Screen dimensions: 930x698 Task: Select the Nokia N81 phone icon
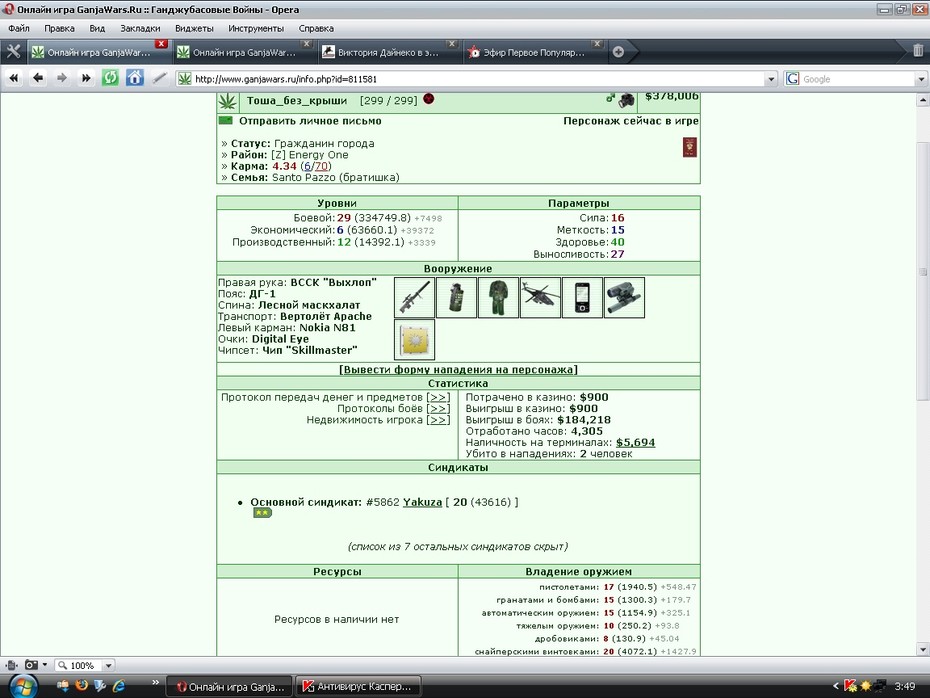(x=582, y=297)
